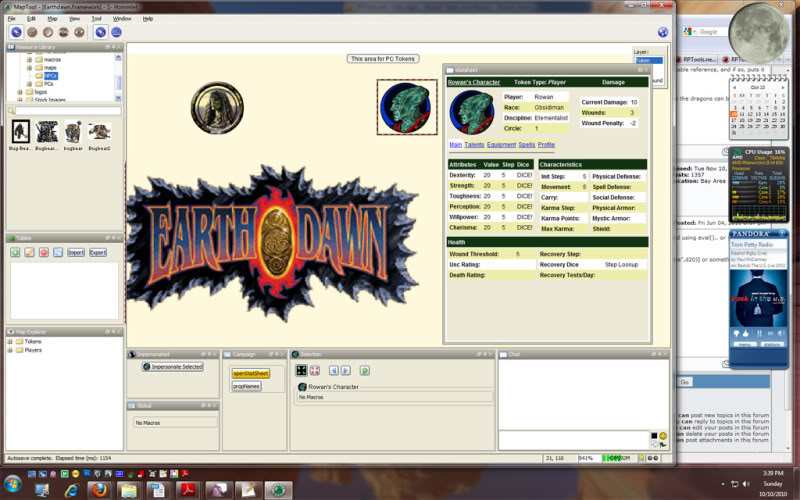Click the previous token arrow icon

(x=334, y=370)
